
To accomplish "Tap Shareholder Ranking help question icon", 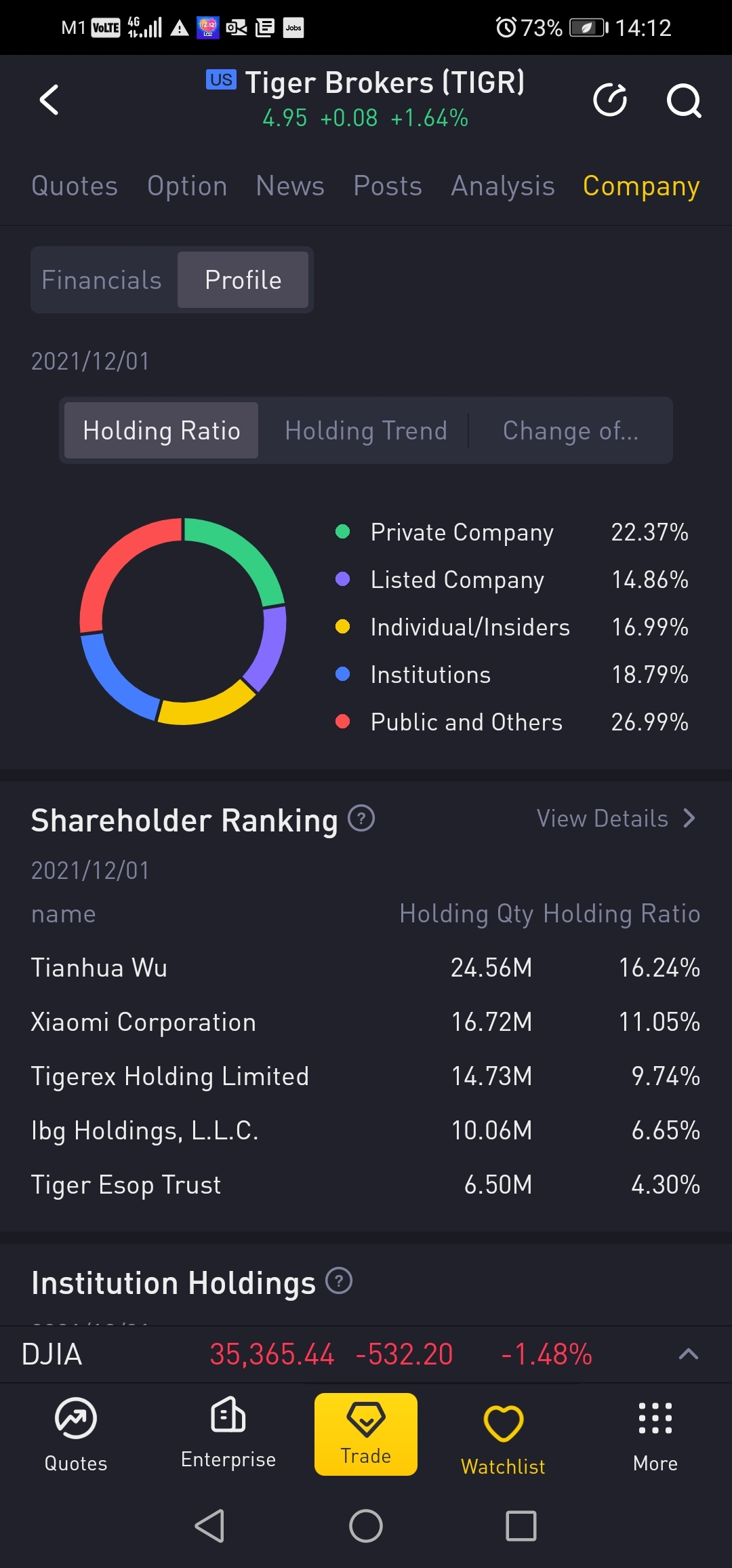I will [x=361, y=818].
